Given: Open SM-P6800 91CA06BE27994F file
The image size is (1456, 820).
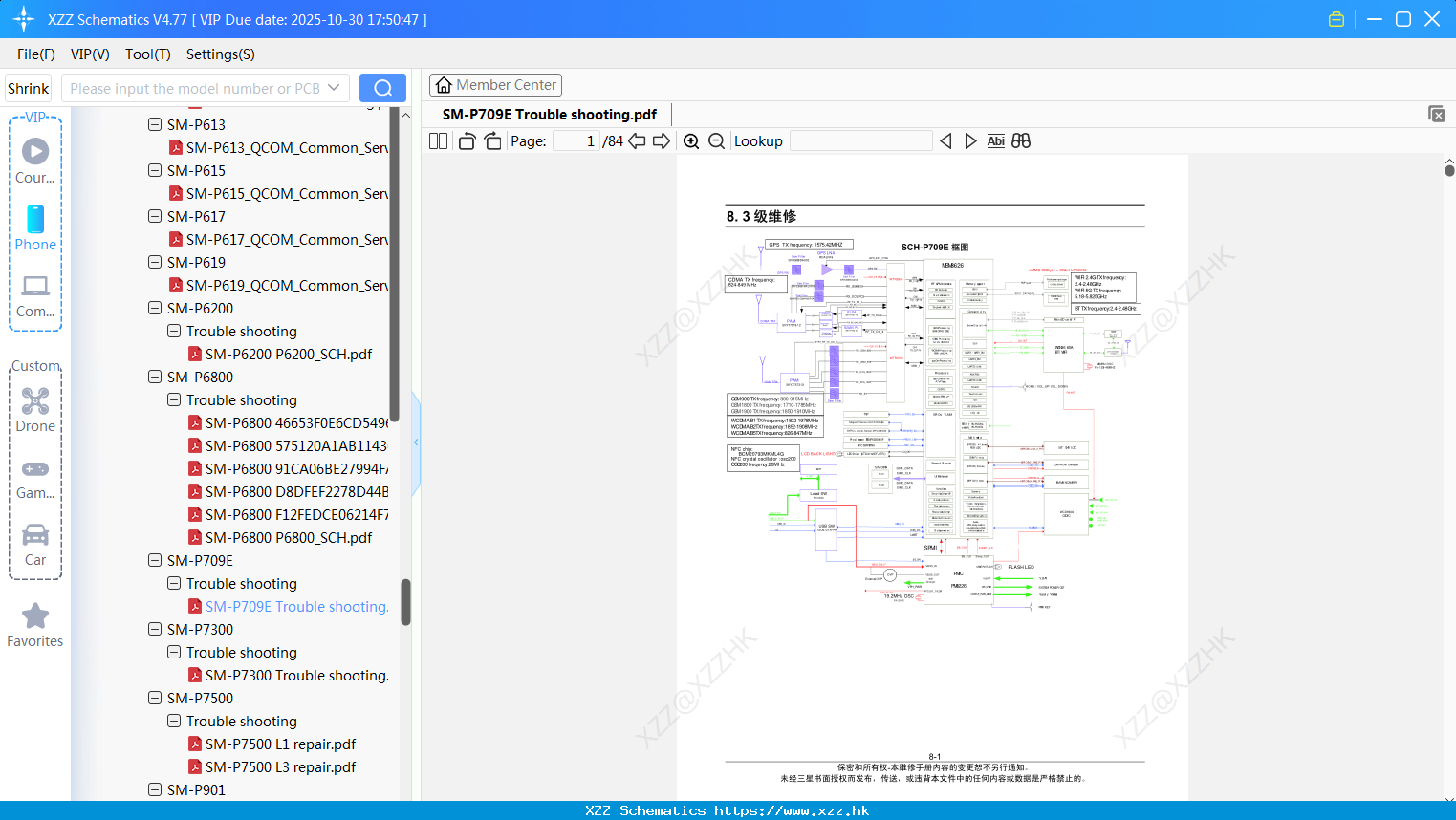Looking at the screenshot, I should pyautogui.click(x=288, y=468).
